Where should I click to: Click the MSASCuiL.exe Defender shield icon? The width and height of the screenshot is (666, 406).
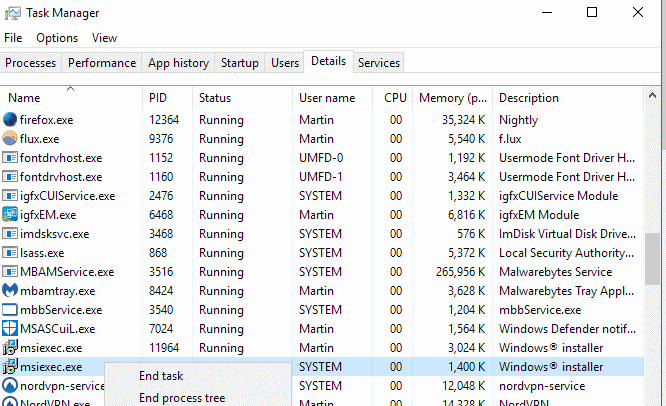pyautogui.click(x=10, y=328)
